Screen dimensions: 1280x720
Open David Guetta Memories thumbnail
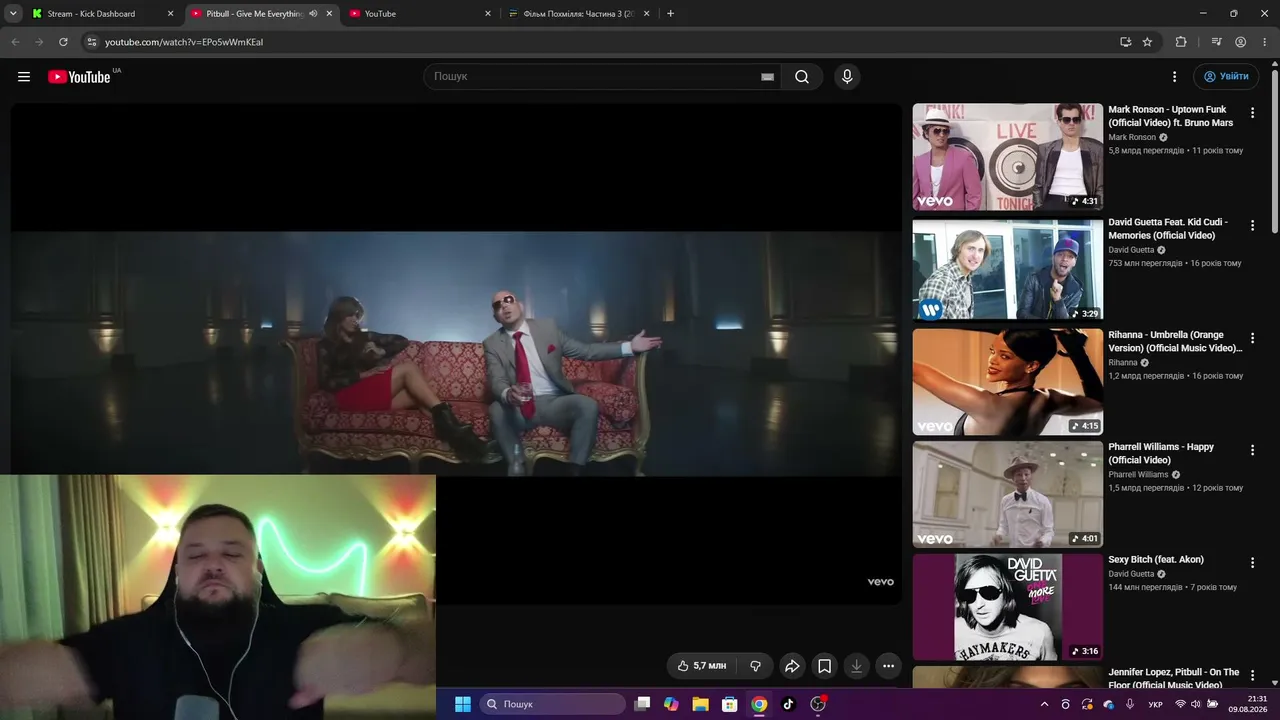pos(1007,269)
